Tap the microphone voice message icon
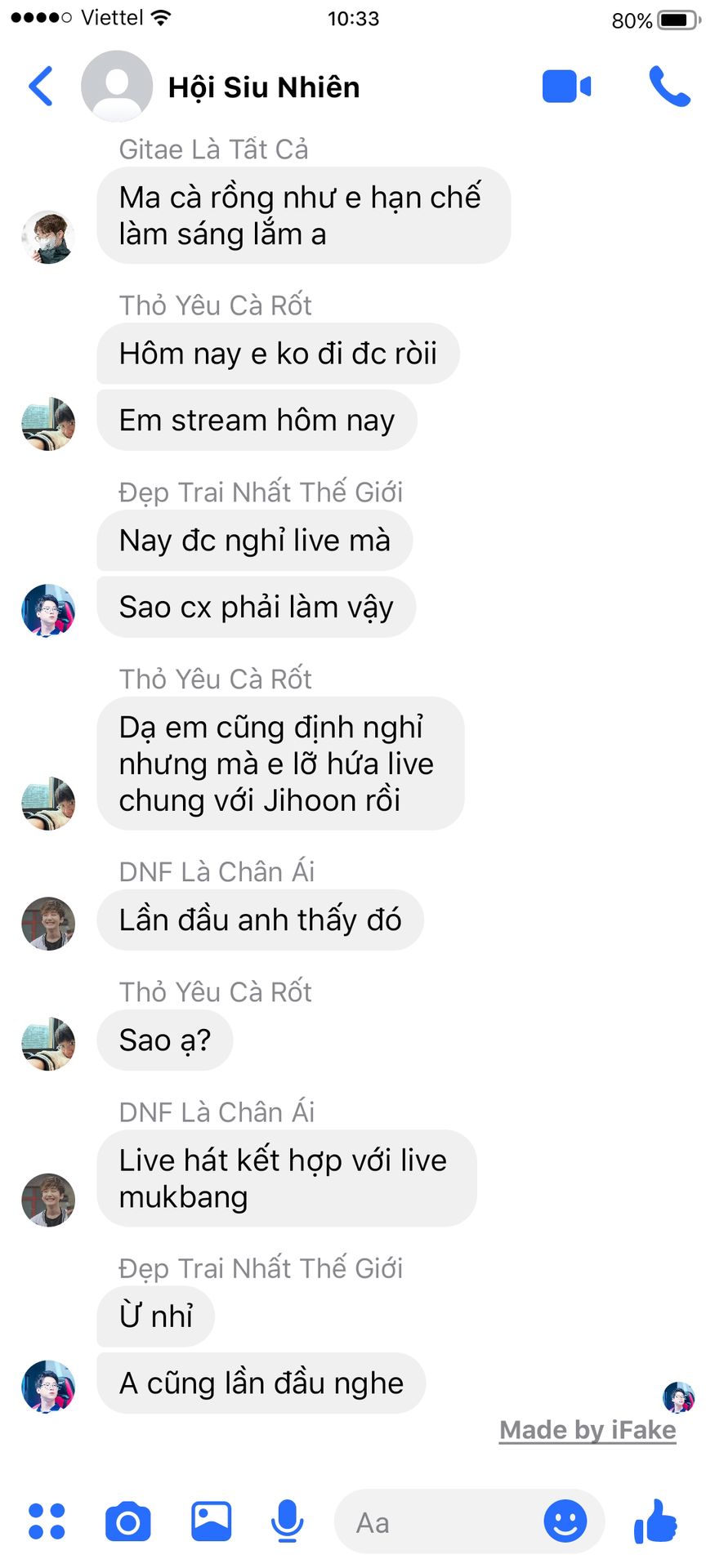The width and height of the screenshot is (706, 1568). coord(288,1521)
